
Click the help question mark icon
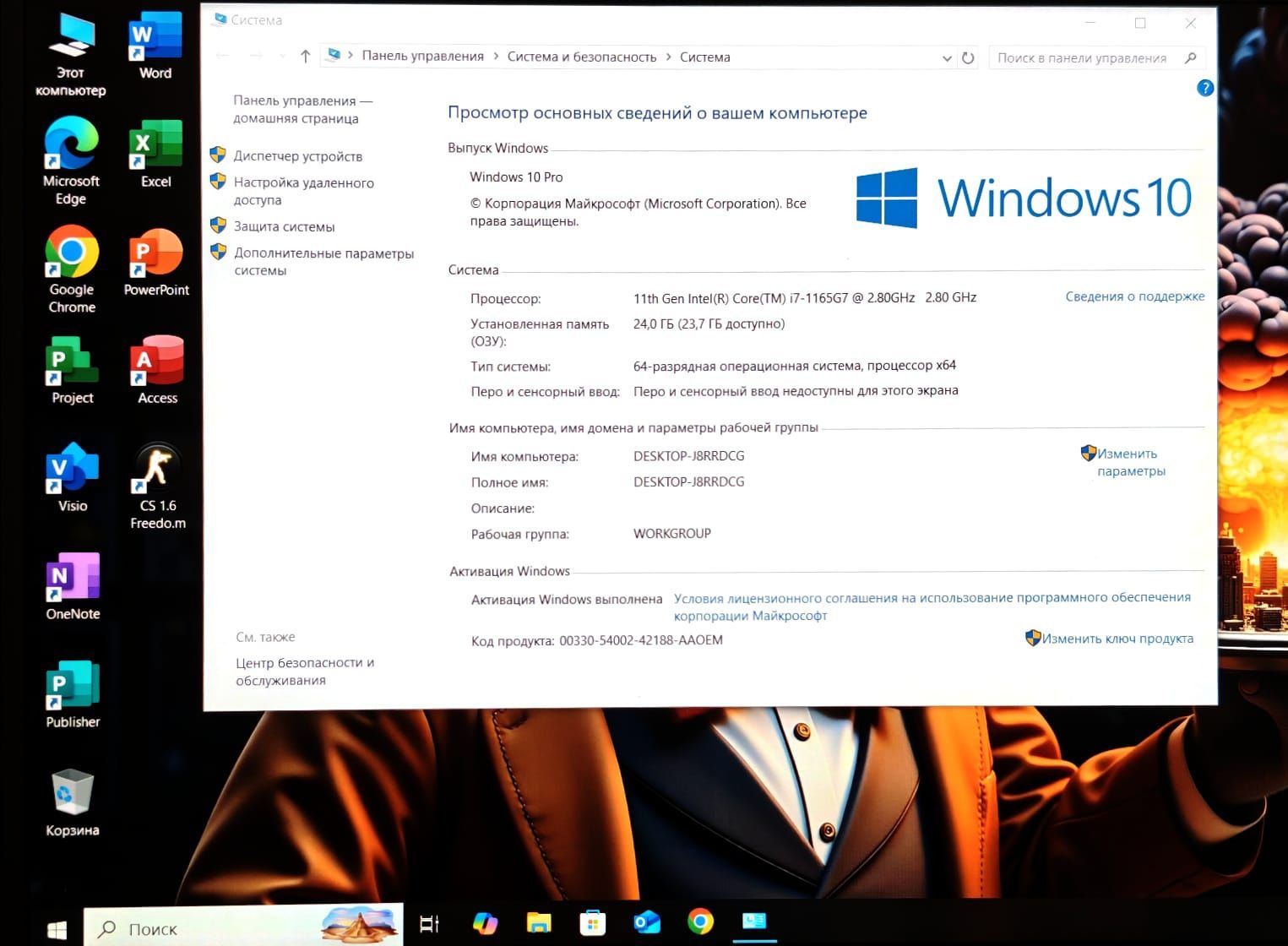[x=1205, y=88]
